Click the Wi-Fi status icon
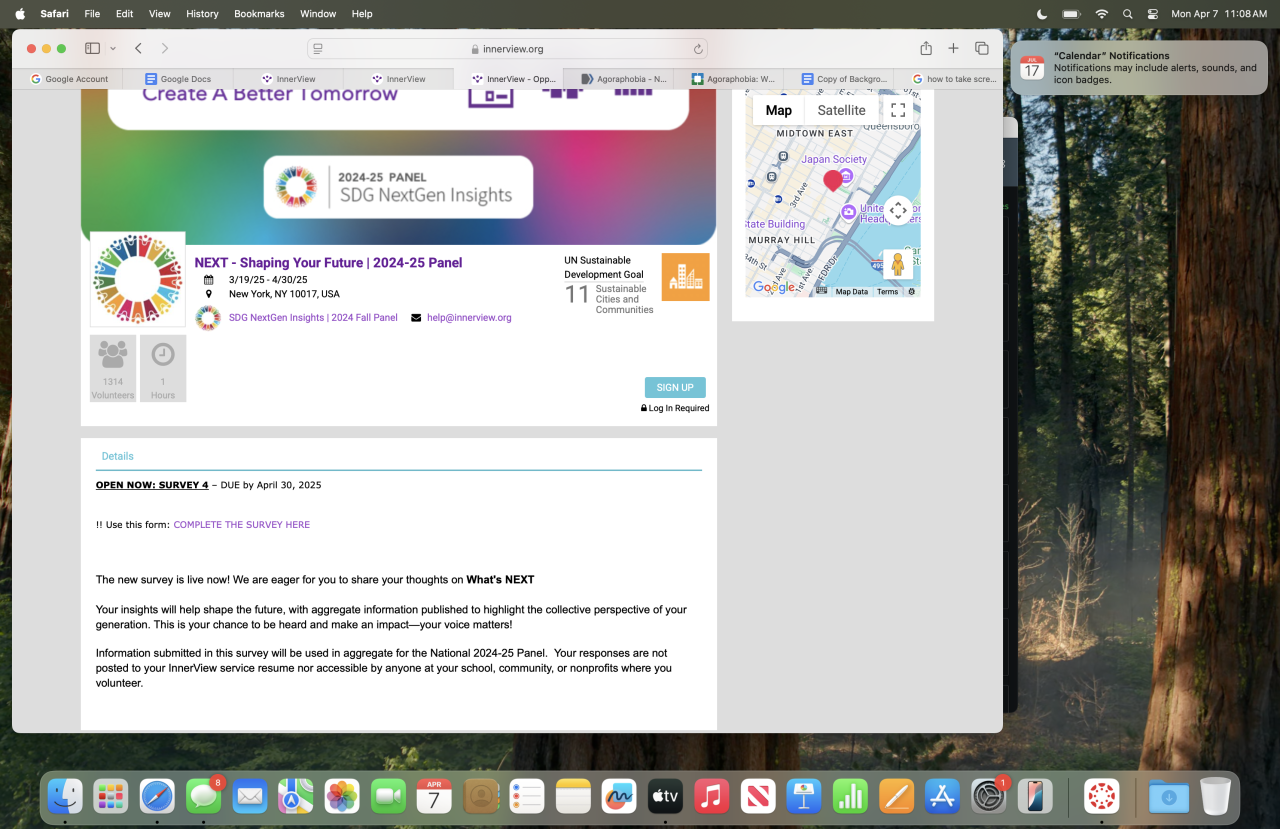Viewport: 1280px width, 829px height. coord(1102,14)
